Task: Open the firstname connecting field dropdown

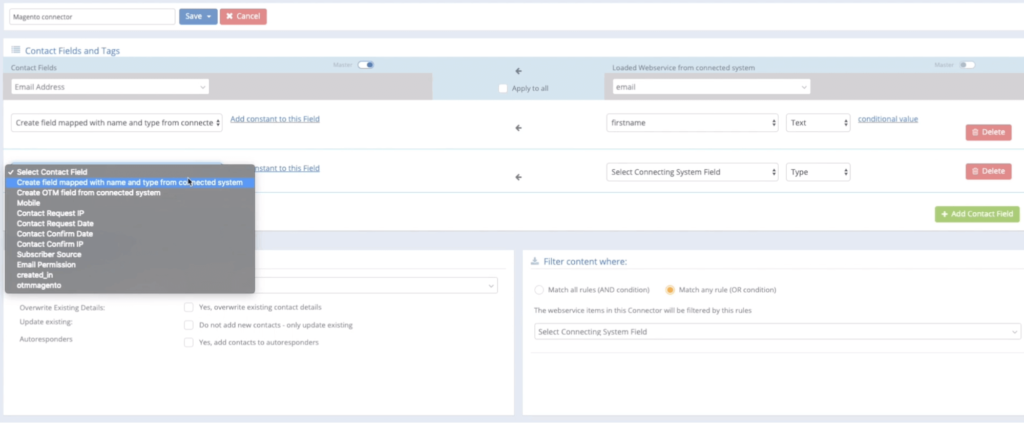Action: [692, 123]
